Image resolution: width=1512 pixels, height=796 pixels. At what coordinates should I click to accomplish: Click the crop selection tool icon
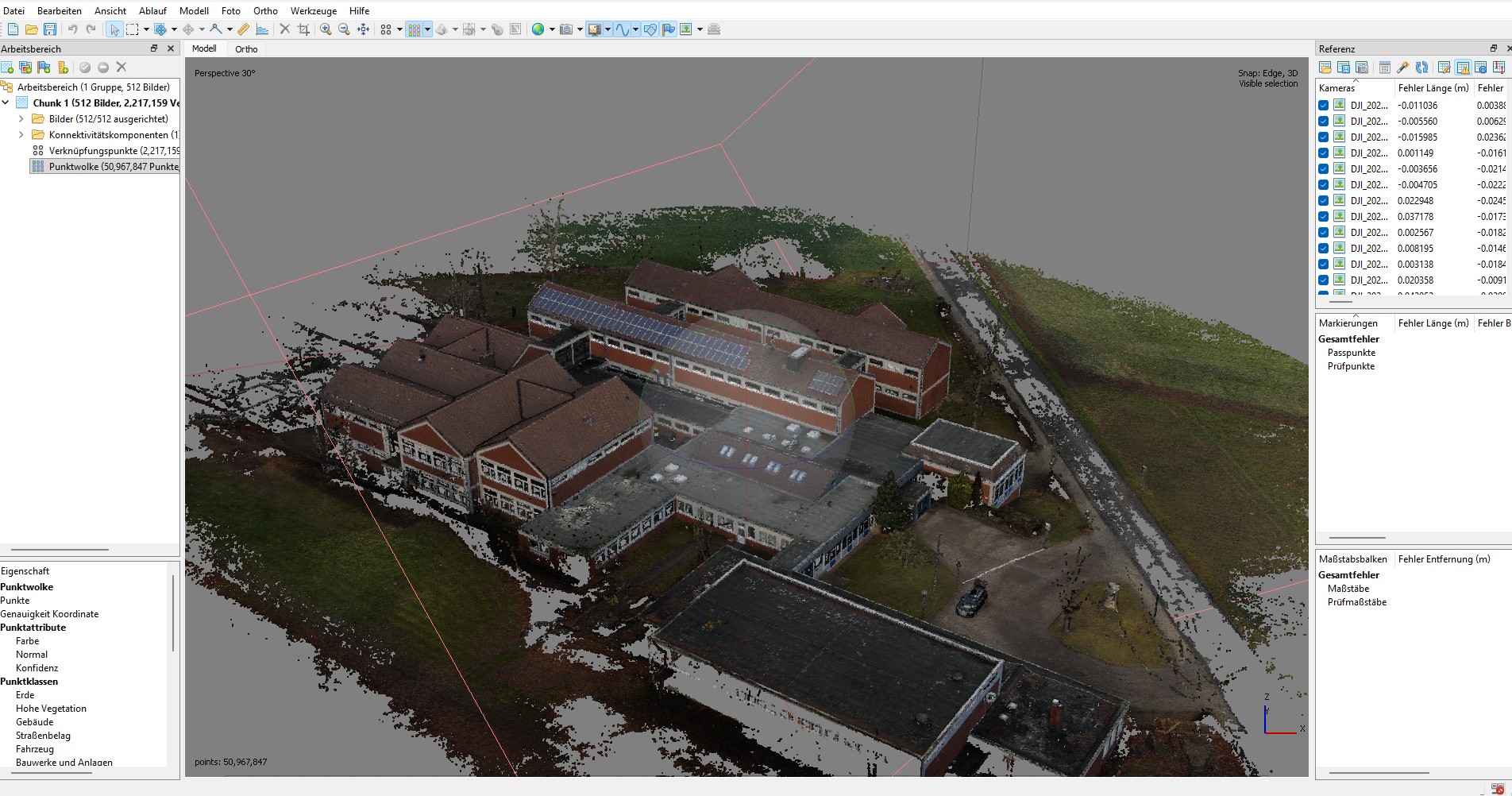pyautogui.click(x=303, y=29)
